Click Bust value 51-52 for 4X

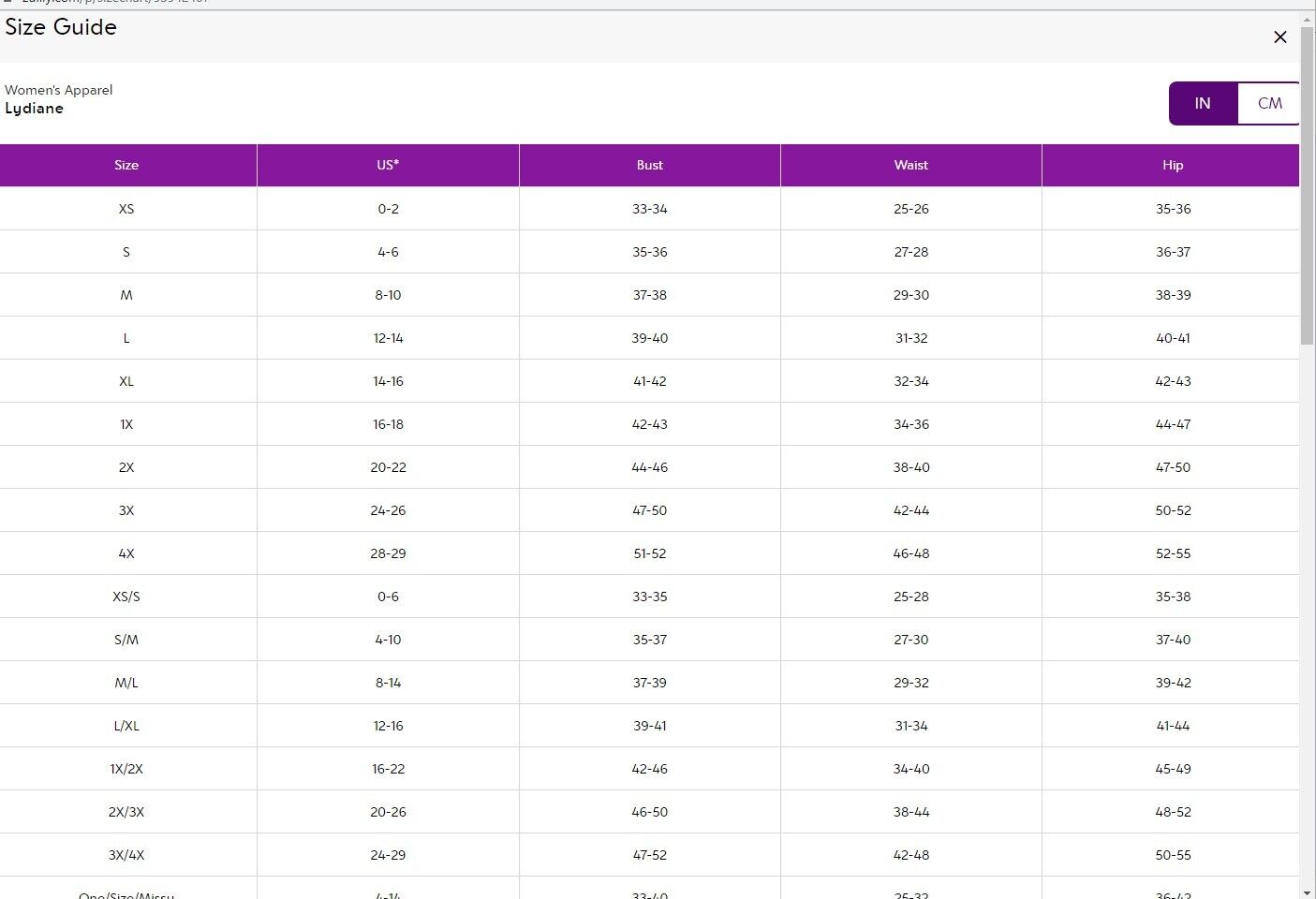point(649,553)
